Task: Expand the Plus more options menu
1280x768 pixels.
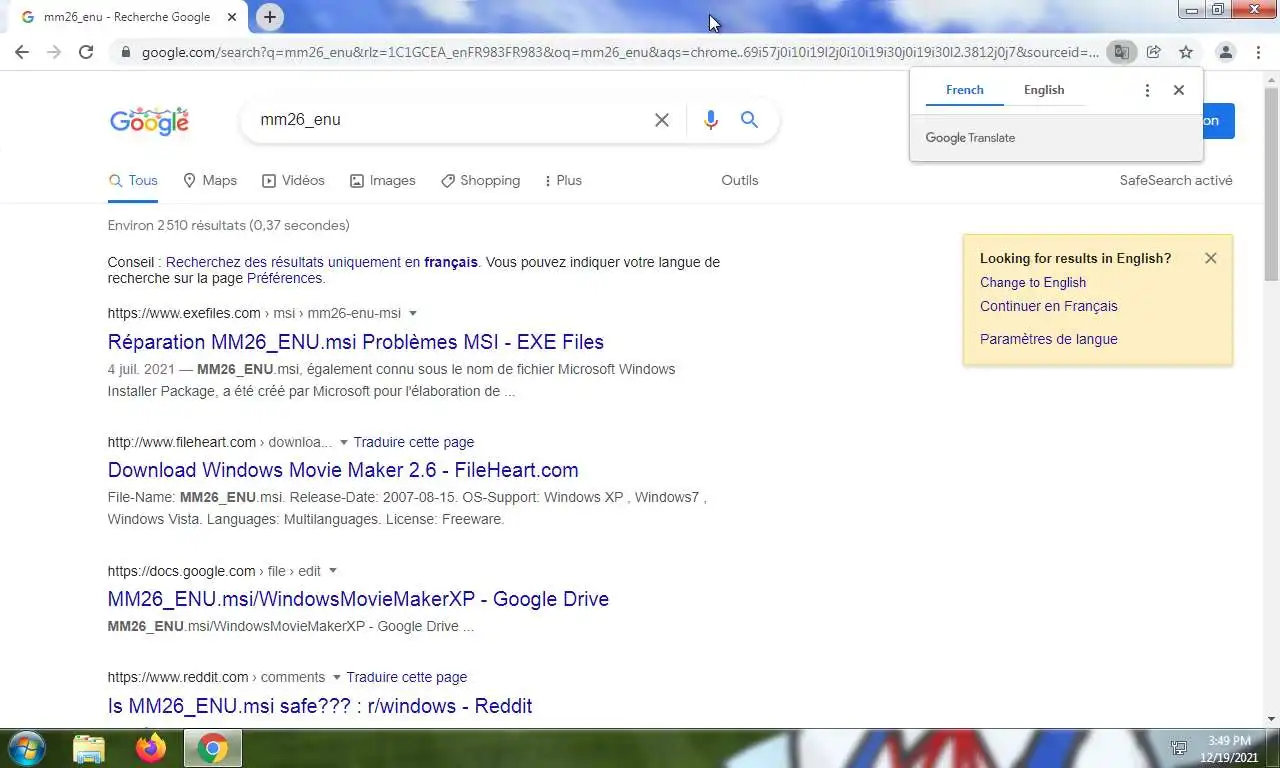Action: 563,181
